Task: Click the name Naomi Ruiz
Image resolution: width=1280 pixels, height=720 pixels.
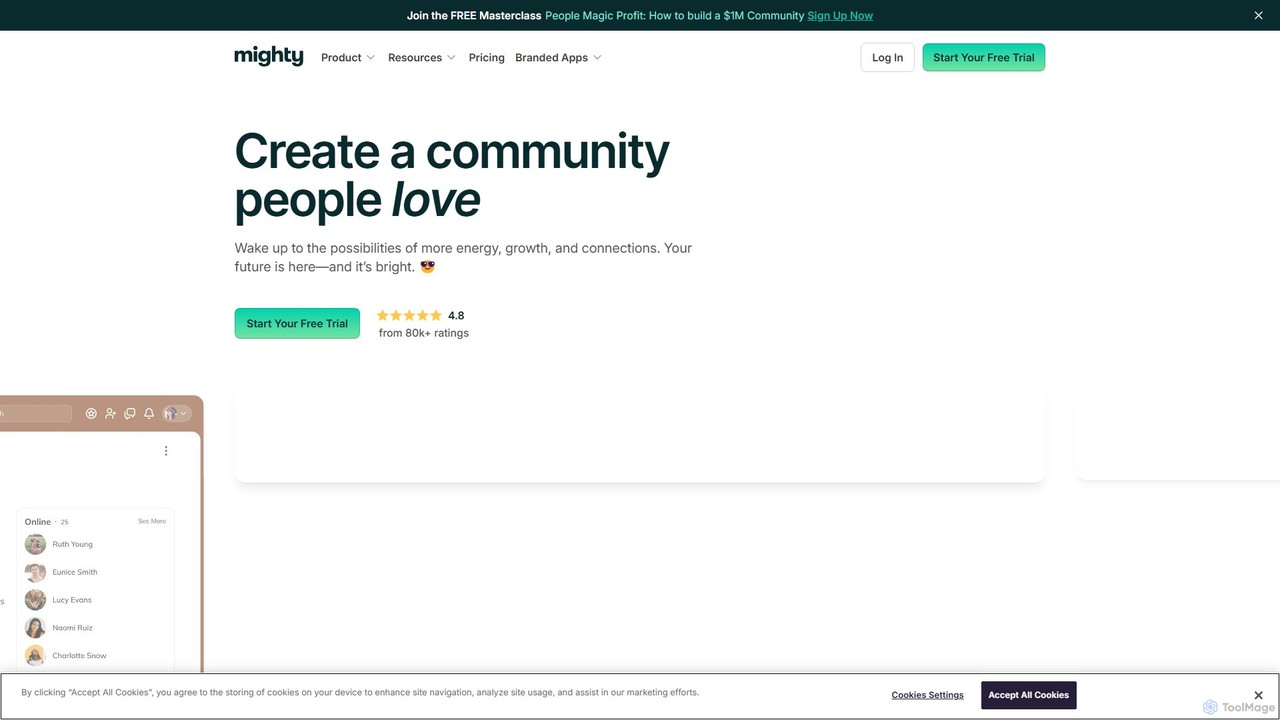Action: [72, 628]
